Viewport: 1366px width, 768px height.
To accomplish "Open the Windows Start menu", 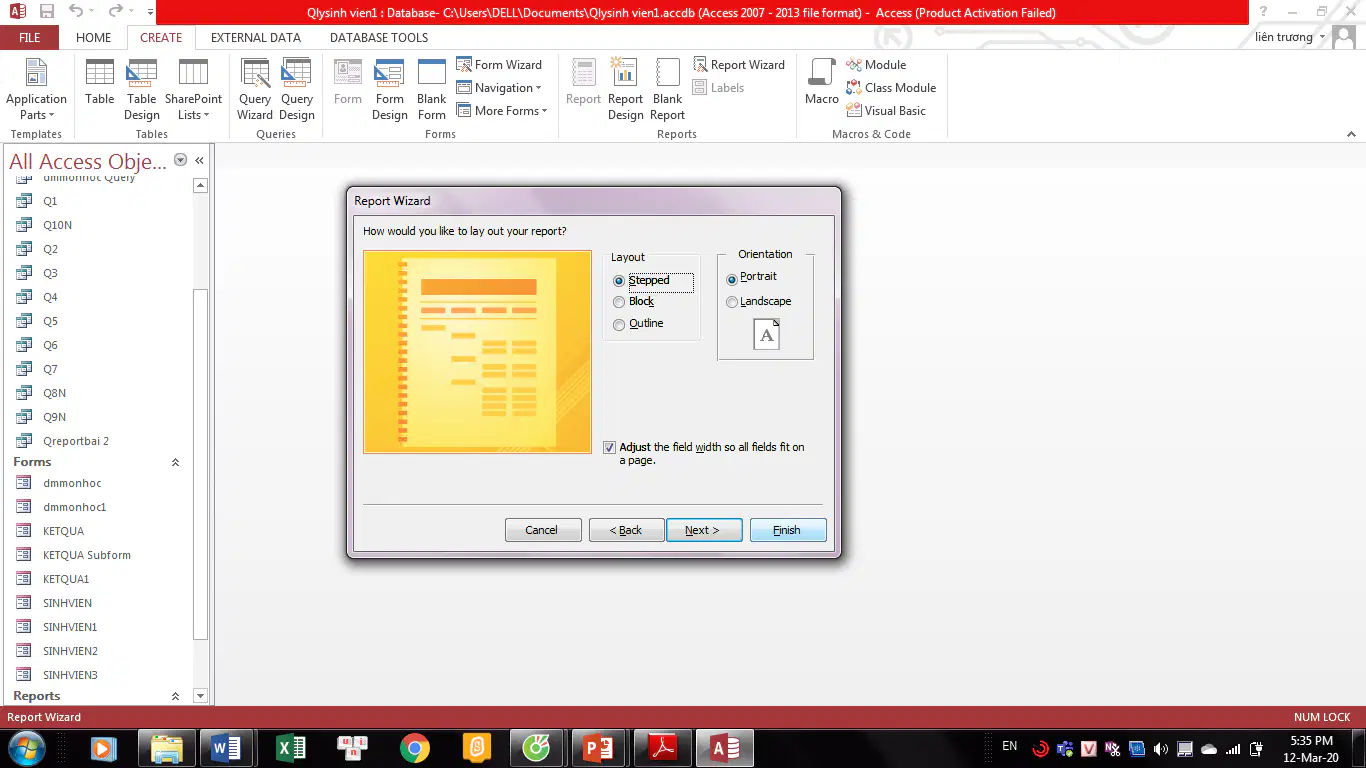I will point(26,748).
